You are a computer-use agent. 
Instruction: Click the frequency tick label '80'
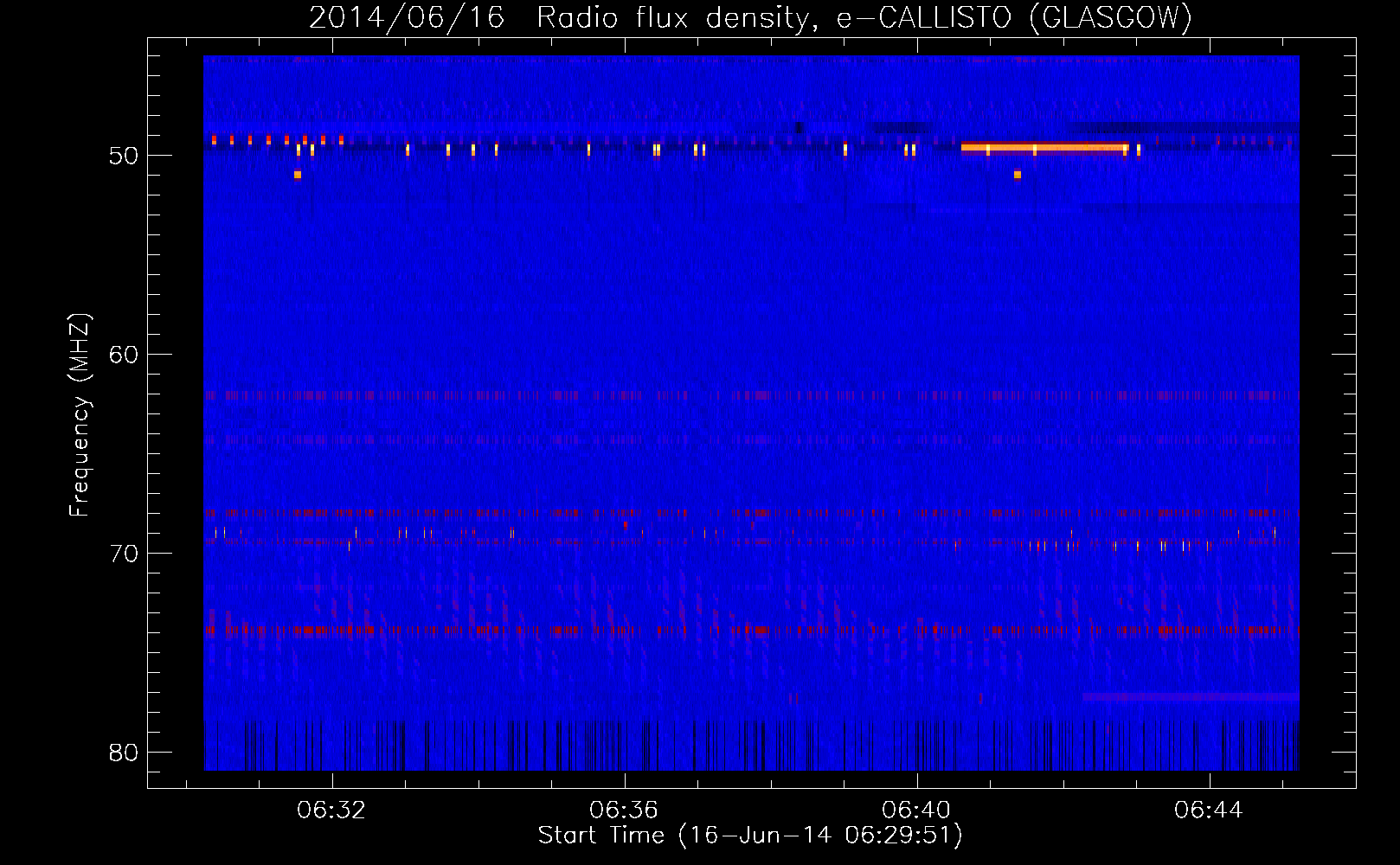[124, 753]
